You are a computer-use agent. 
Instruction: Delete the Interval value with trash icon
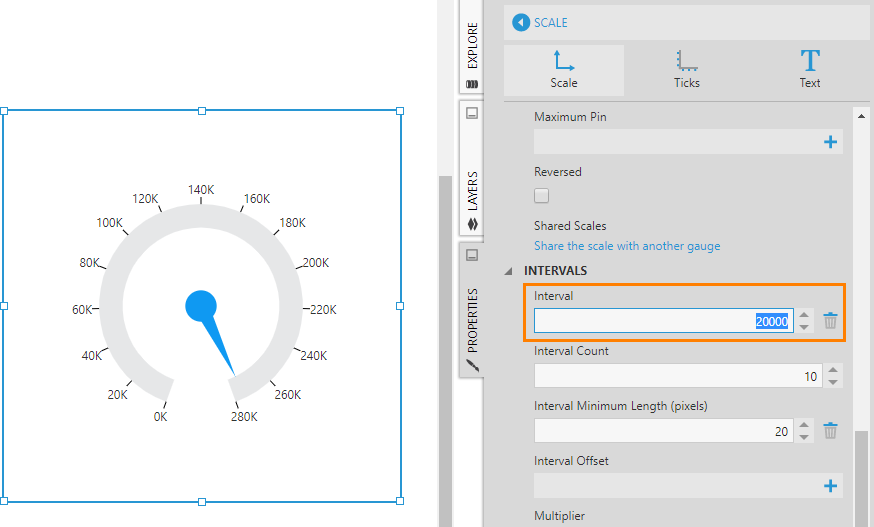point(830,321)
